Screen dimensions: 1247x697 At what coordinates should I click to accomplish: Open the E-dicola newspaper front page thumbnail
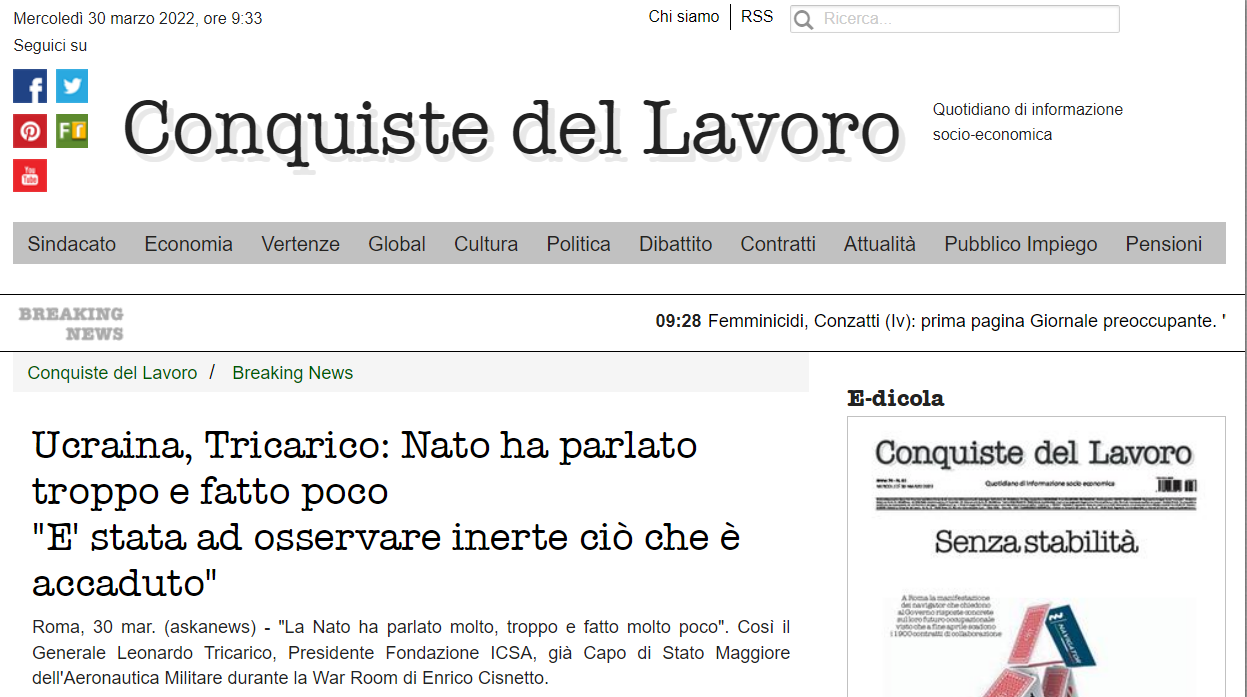click(1036, 557)
